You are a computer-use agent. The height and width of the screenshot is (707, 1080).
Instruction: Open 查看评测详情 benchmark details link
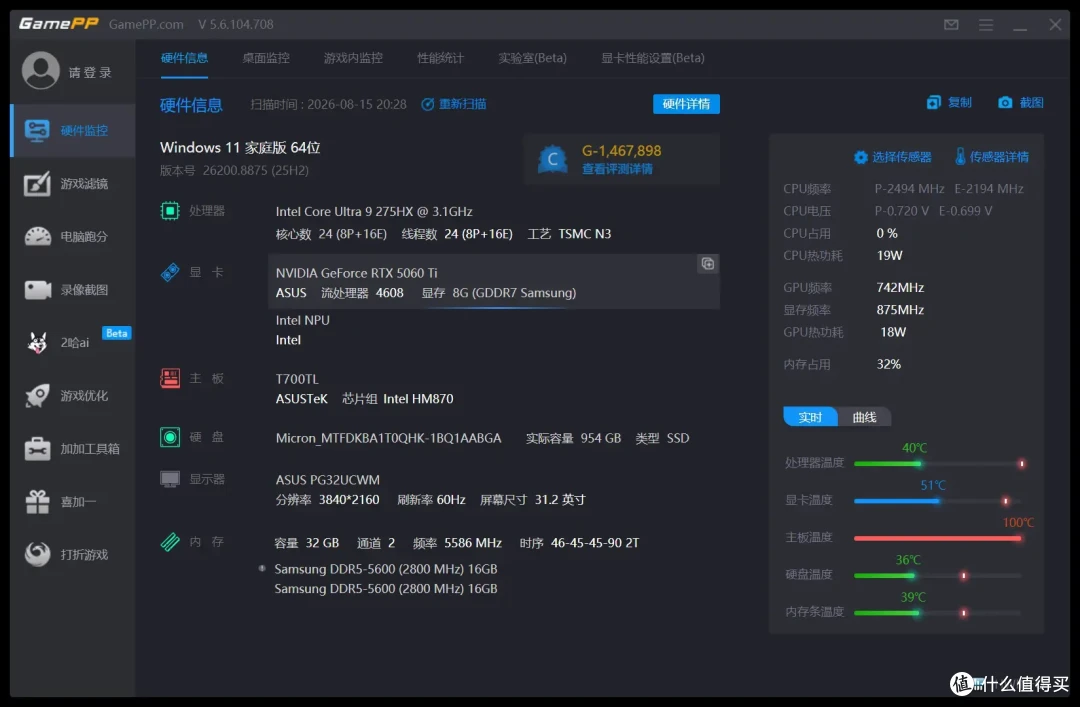tap(617, 169)
